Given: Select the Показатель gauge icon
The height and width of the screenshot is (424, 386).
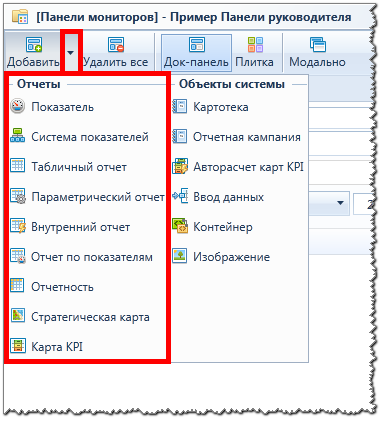Looking at the screenshot, I should pyautogui.click(x=17, y=107).
